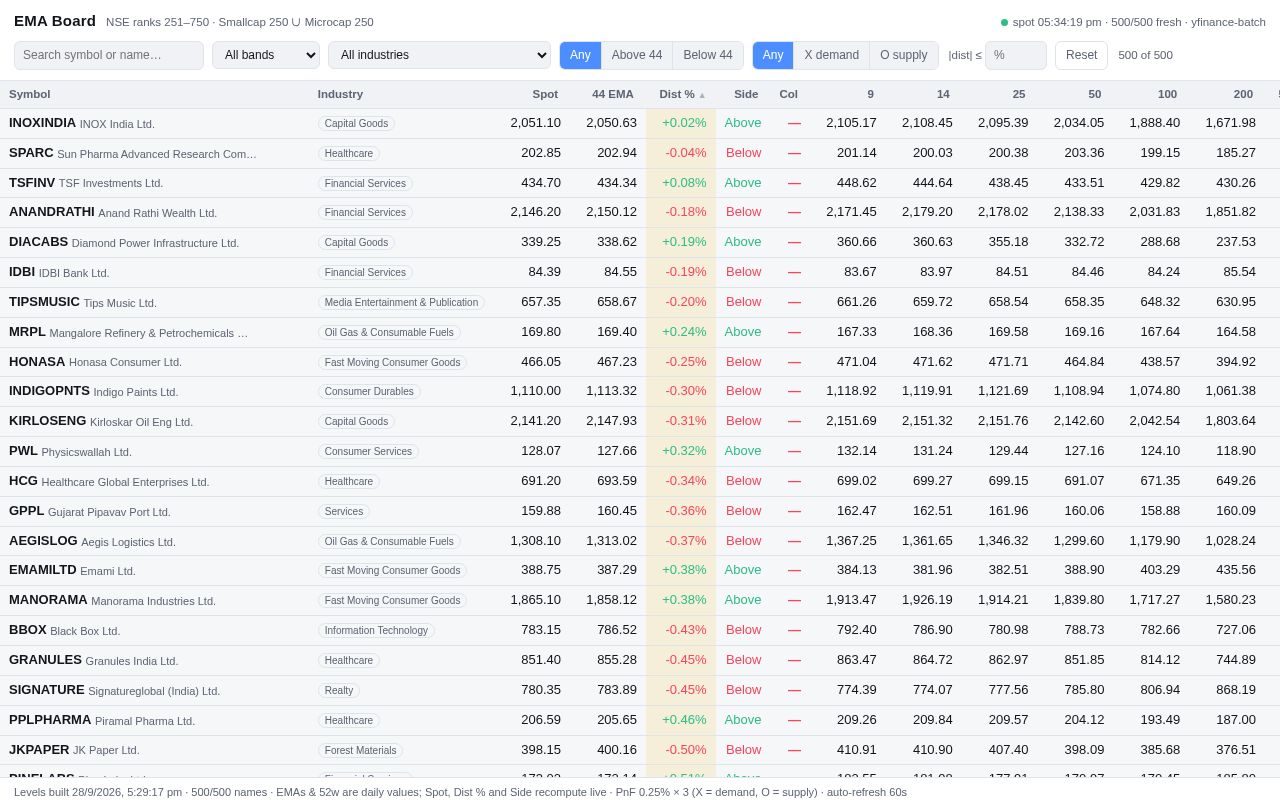Click the INOXINDIA symbol row
Image resolution: width=1280 pixels, height=800 pixels.
click(x=640, y=123)
